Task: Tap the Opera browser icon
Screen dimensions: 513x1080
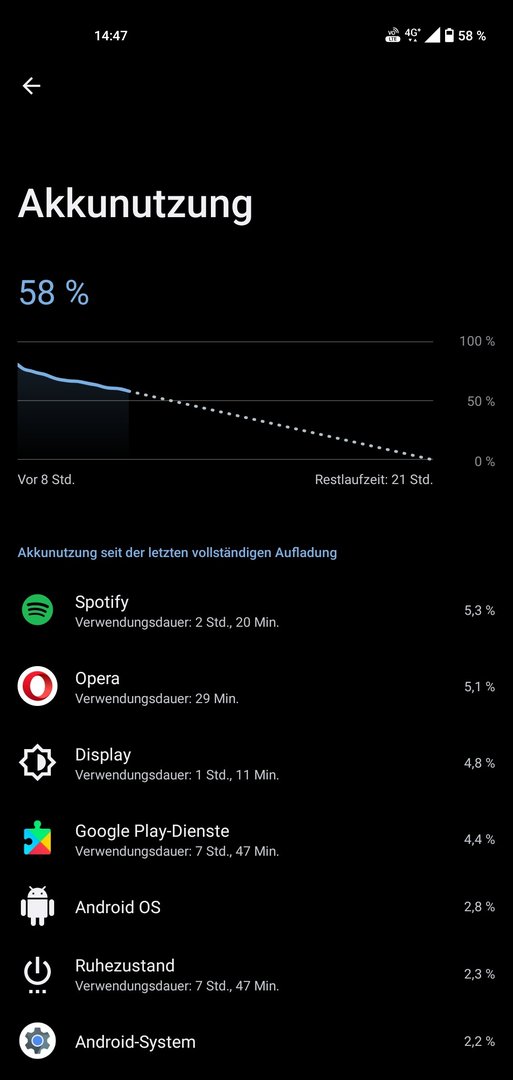Action: [x=37, y=687]
